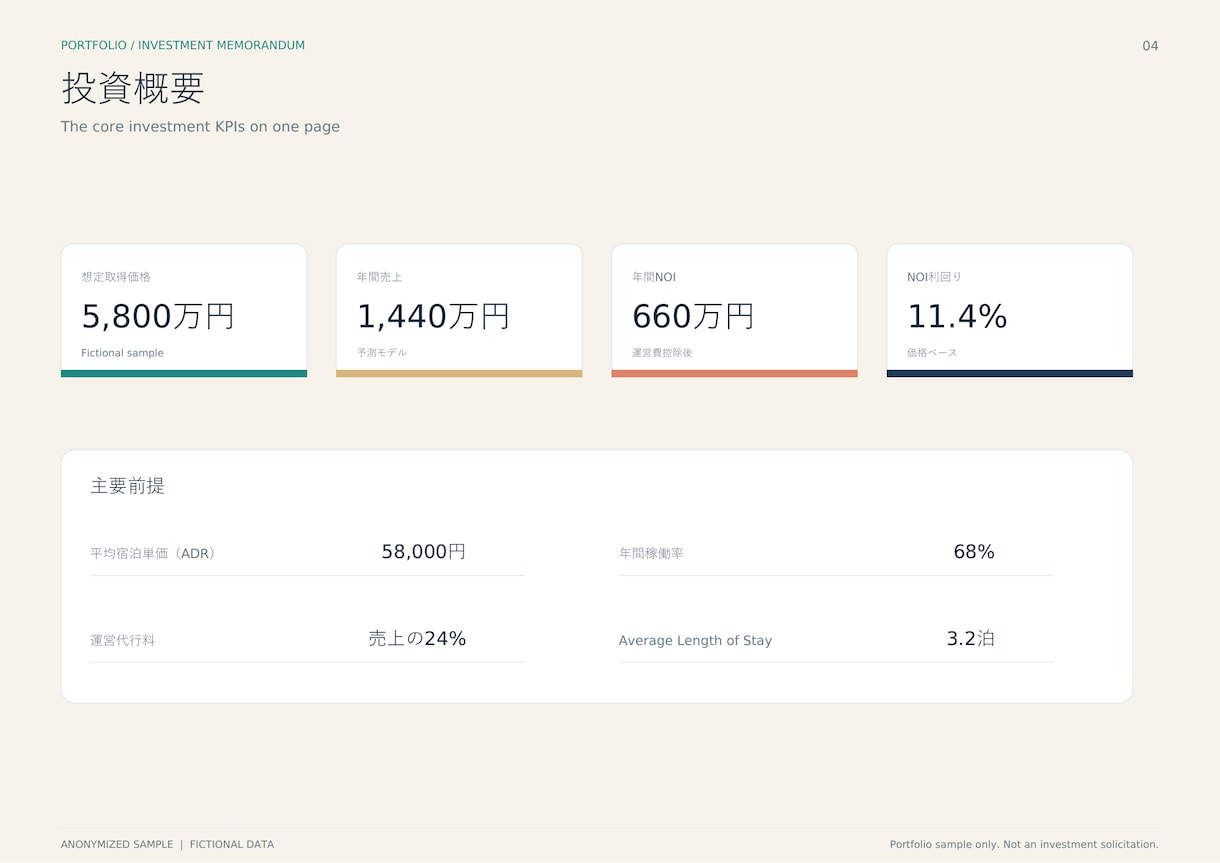The image size is (1220, 863).
Task: Click the footer "ANONYMIZED SAMPLE | FICTIONAL DATA"
Action: 167,844
